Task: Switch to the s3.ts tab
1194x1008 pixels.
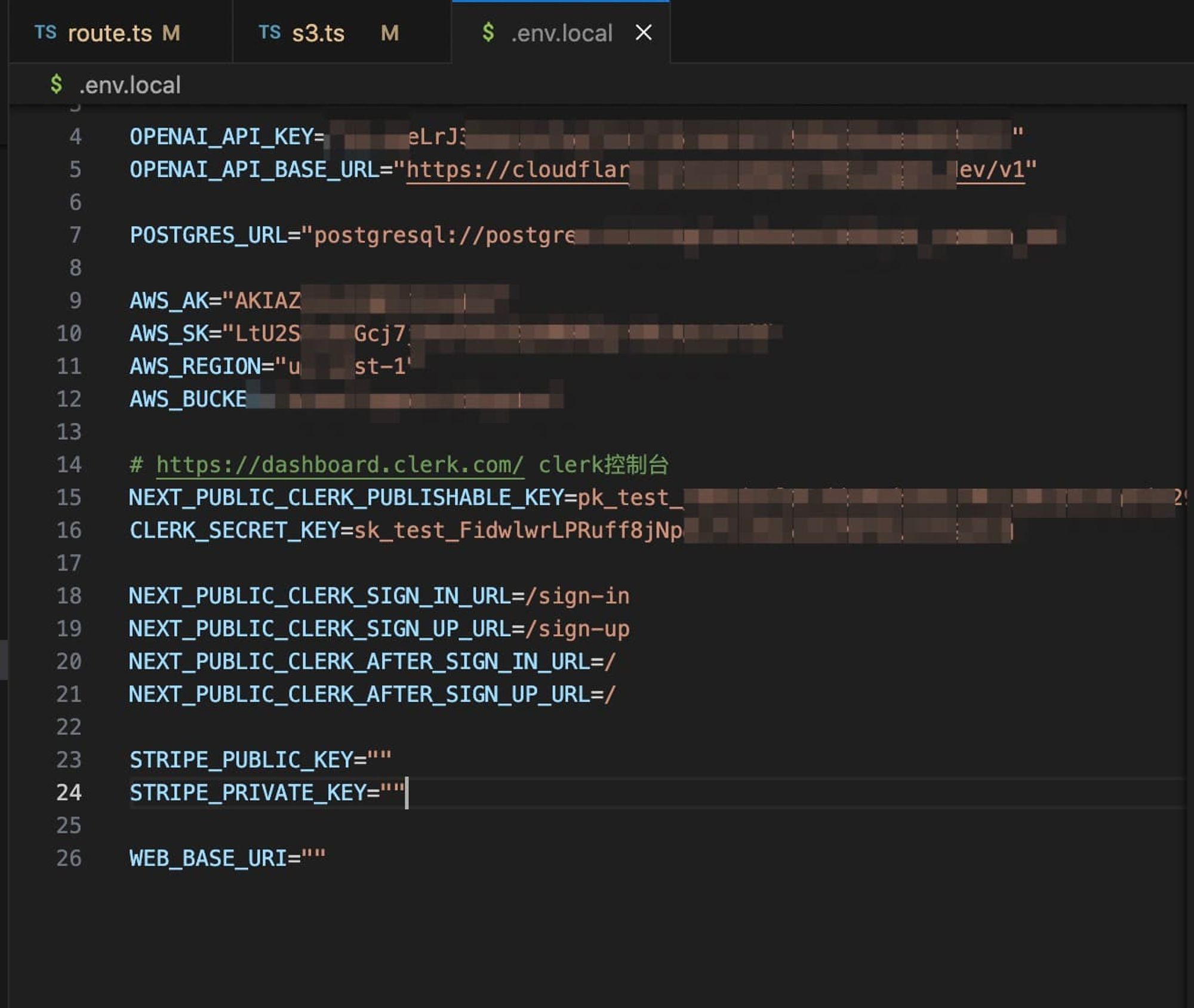Action: [x=341, y=32]
